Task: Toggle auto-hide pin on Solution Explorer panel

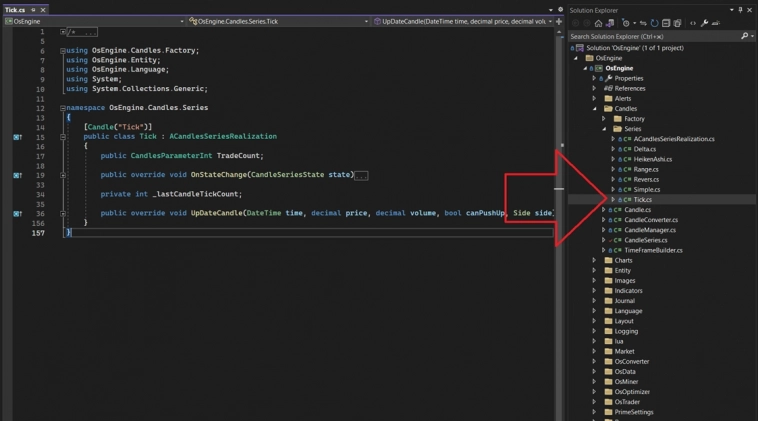Action: point(738,9)
